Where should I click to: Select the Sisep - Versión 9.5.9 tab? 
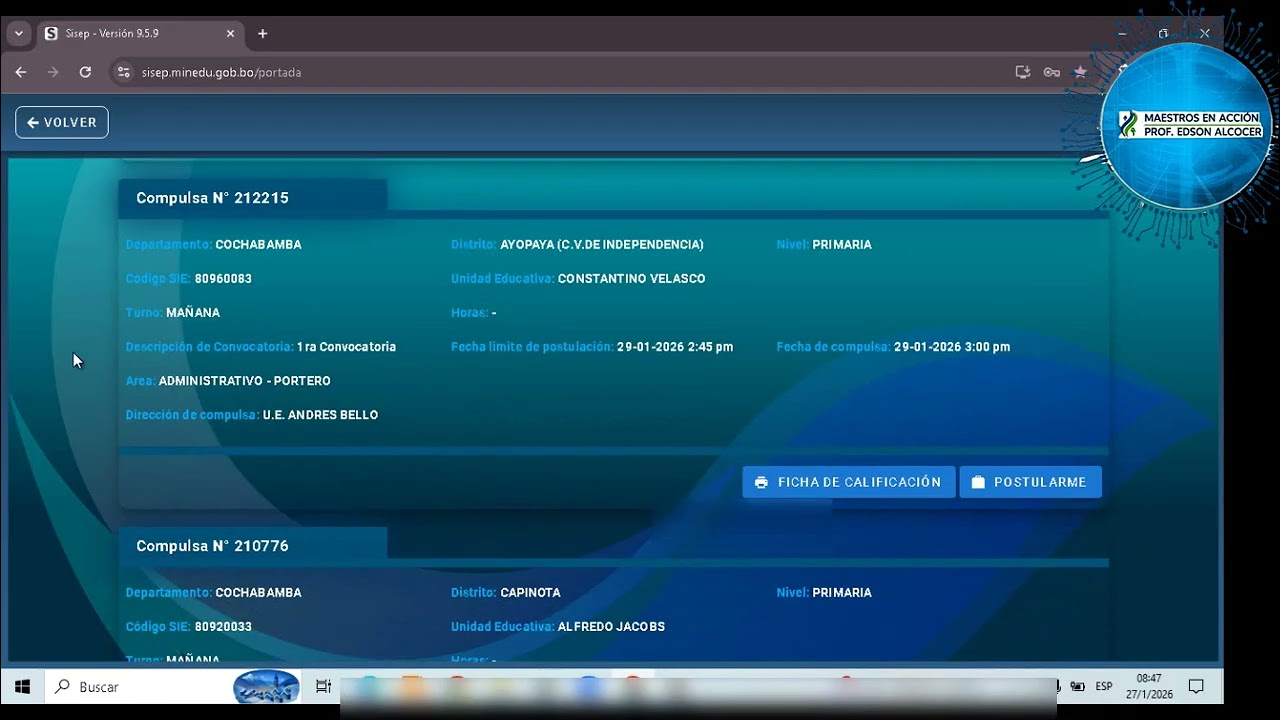pos(139,33)
